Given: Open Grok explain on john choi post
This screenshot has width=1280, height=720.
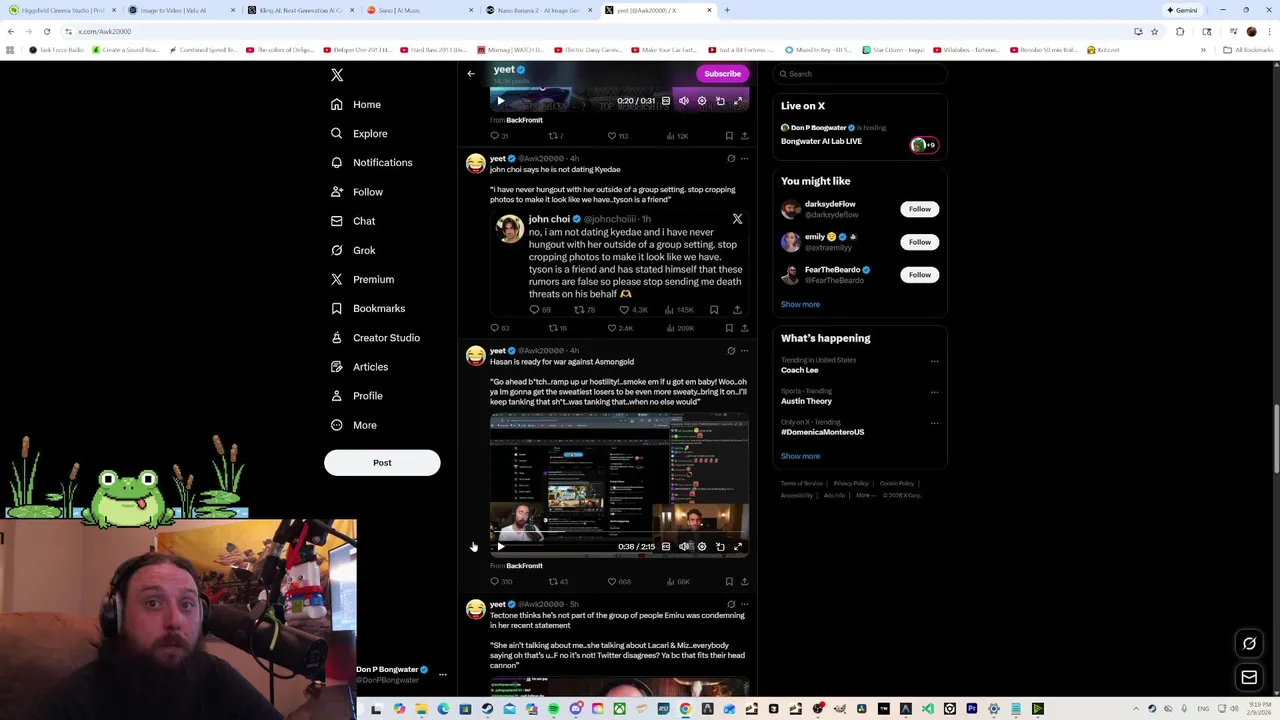Looking at the screenshot, I should coord(731,158).
